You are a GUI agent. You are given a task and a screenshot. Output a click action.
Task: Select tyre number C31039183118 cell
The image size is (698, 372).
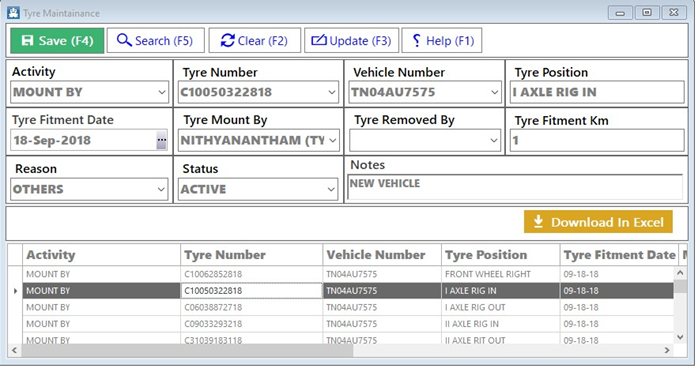coord(252,339)
